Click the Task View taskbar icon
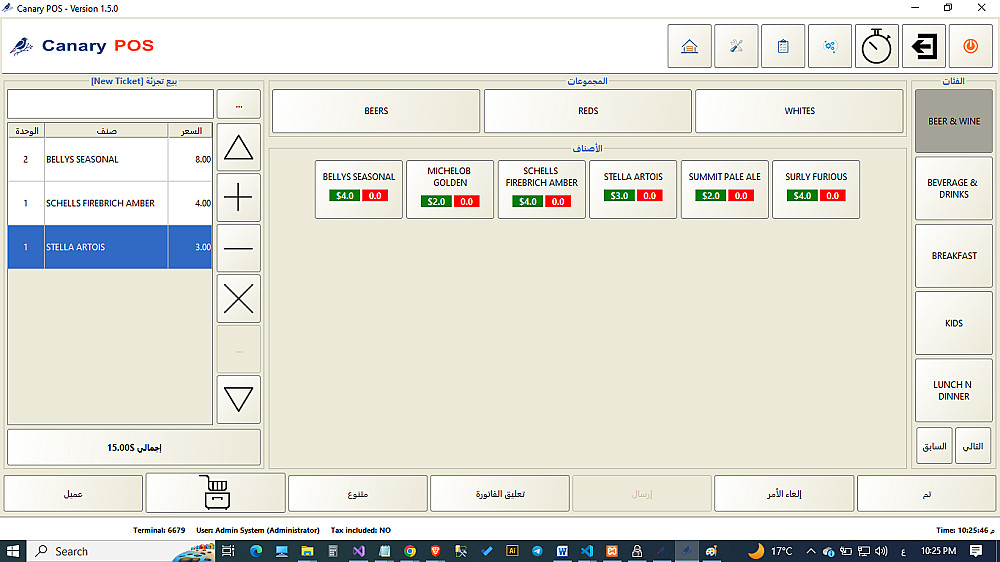The image size is (1000, 562). [x=228, y=551]
